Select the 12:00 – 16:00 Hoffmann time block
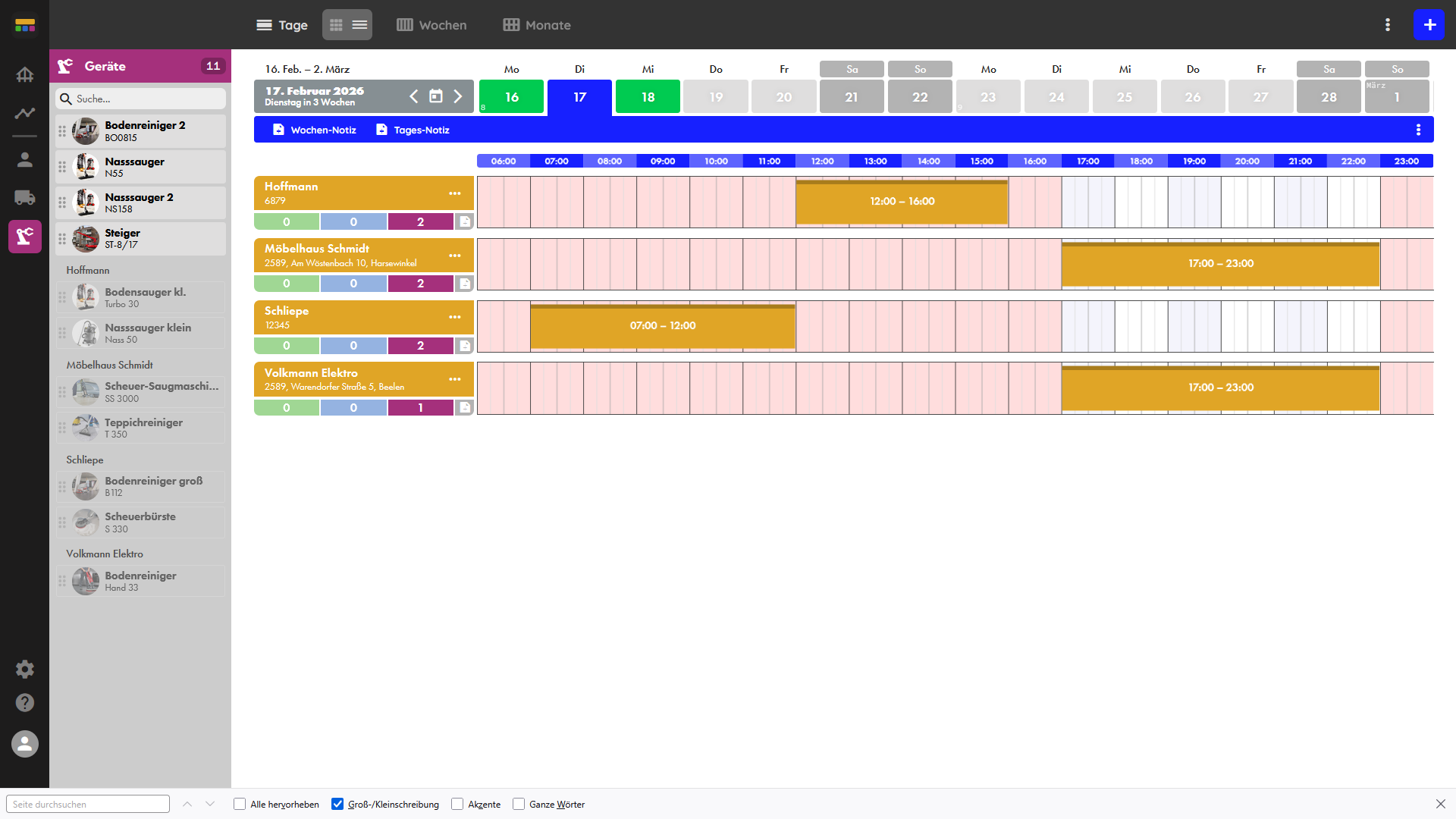Screen dimensions: 1456x819 902,202
